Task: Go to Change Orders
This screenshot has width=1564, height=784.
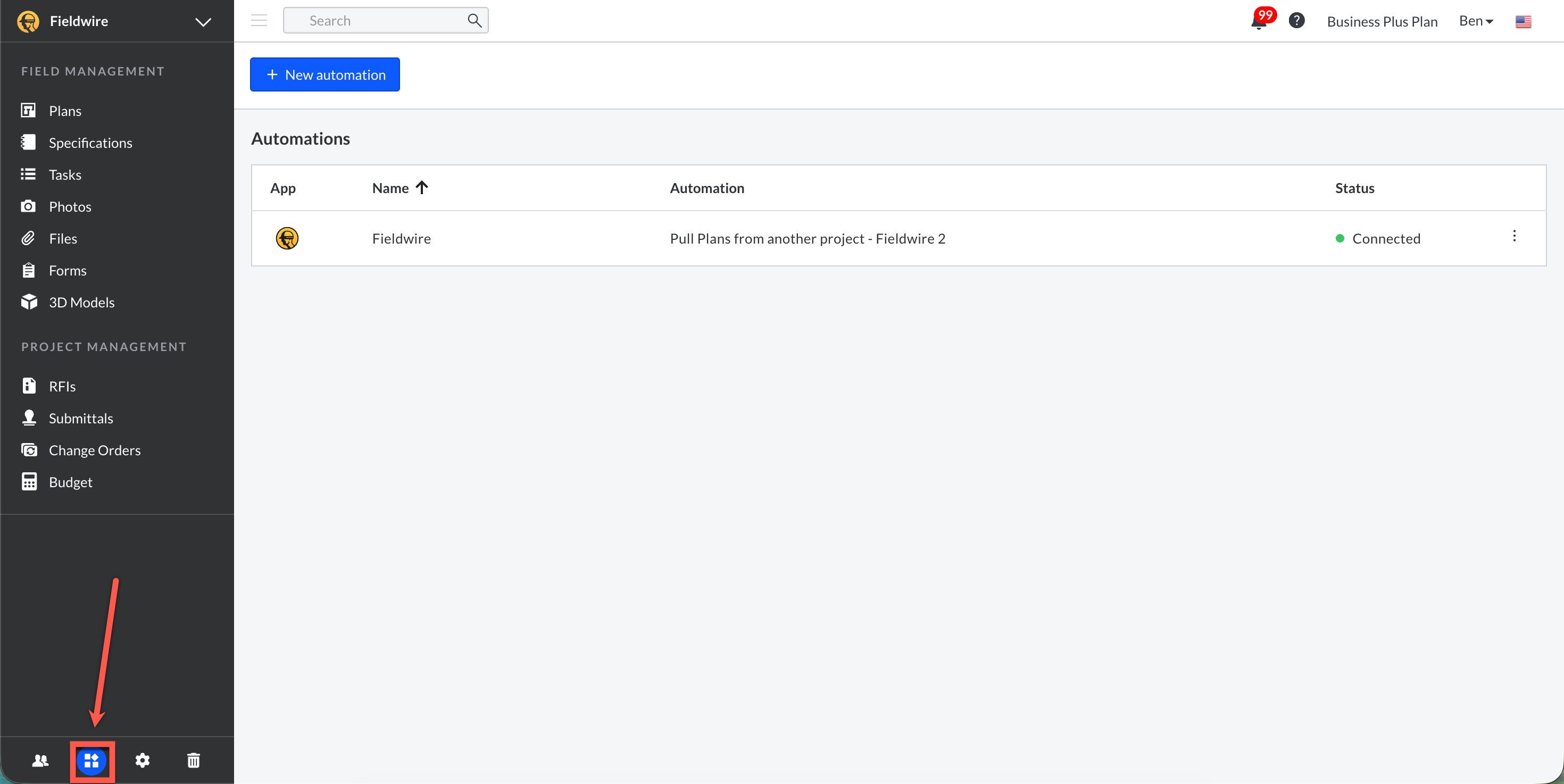Action: point(95,451)
